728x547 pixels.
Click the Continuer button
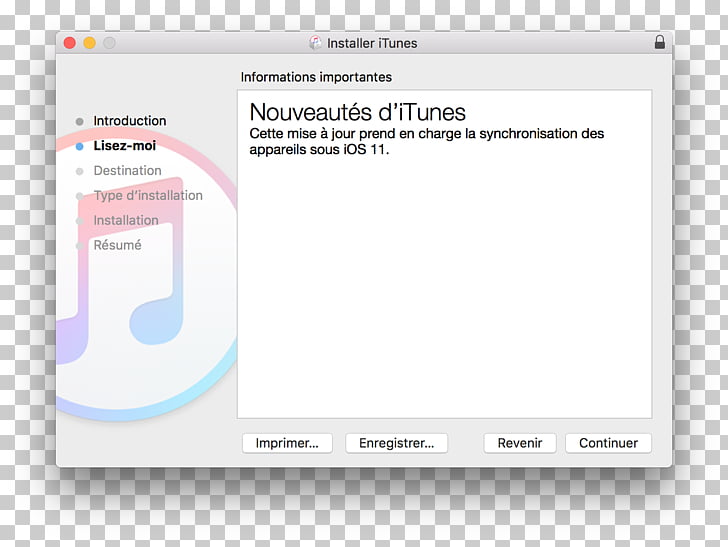click(608, 443)
